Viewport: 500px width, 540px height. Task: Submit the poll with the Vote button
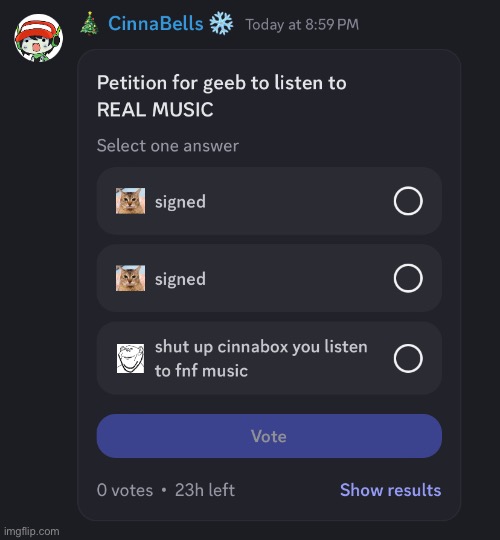coord(269,436)
